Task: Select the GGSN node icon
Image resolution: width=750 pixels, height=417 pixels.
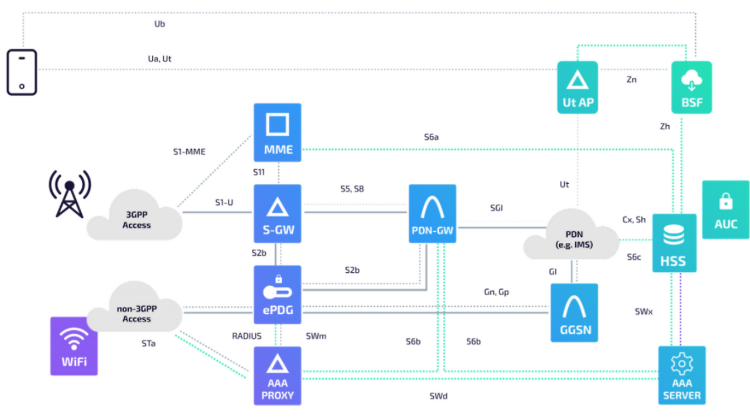Action: [574, 313]
